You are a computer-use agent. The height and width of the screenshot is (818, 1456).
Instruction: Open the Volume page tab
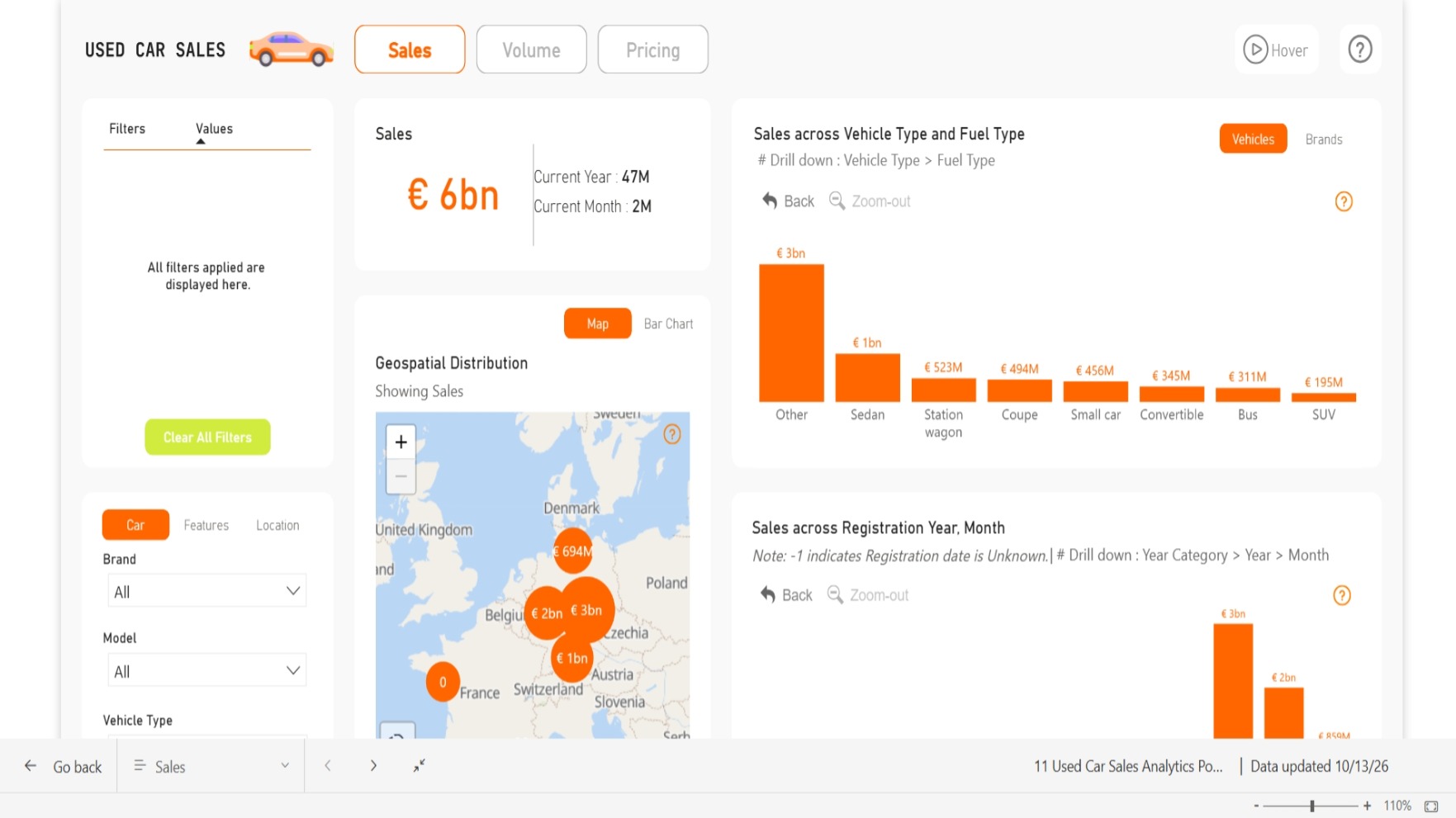pos(532,50)
